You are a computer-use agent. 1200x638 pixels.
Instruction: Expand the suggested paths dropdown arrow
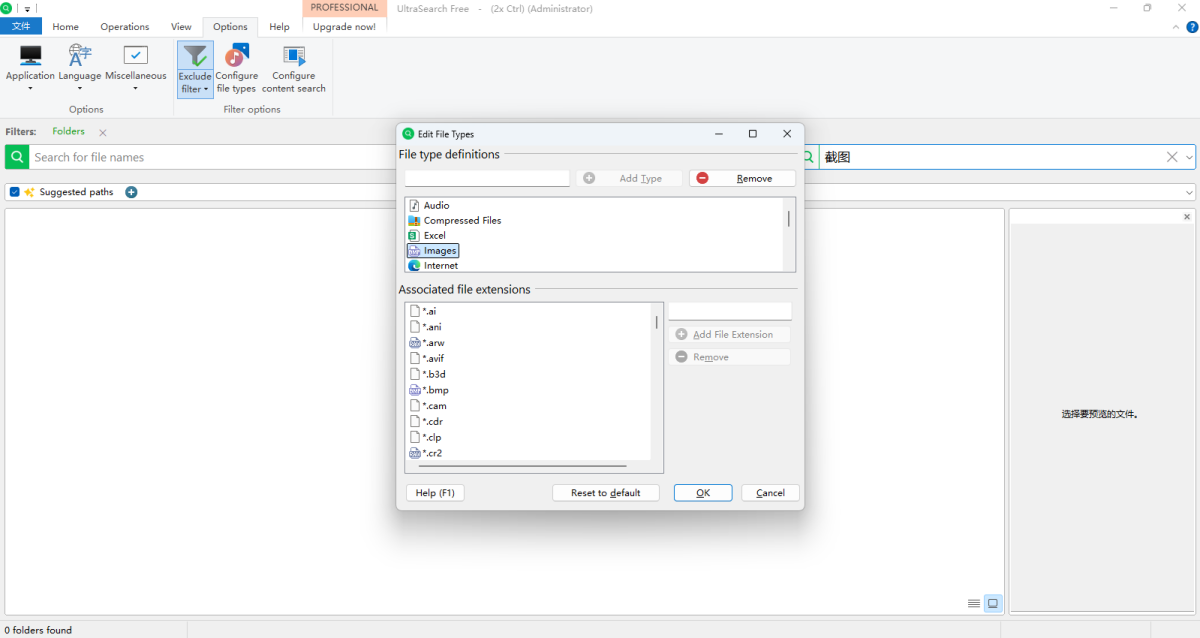click(1189, 192)
